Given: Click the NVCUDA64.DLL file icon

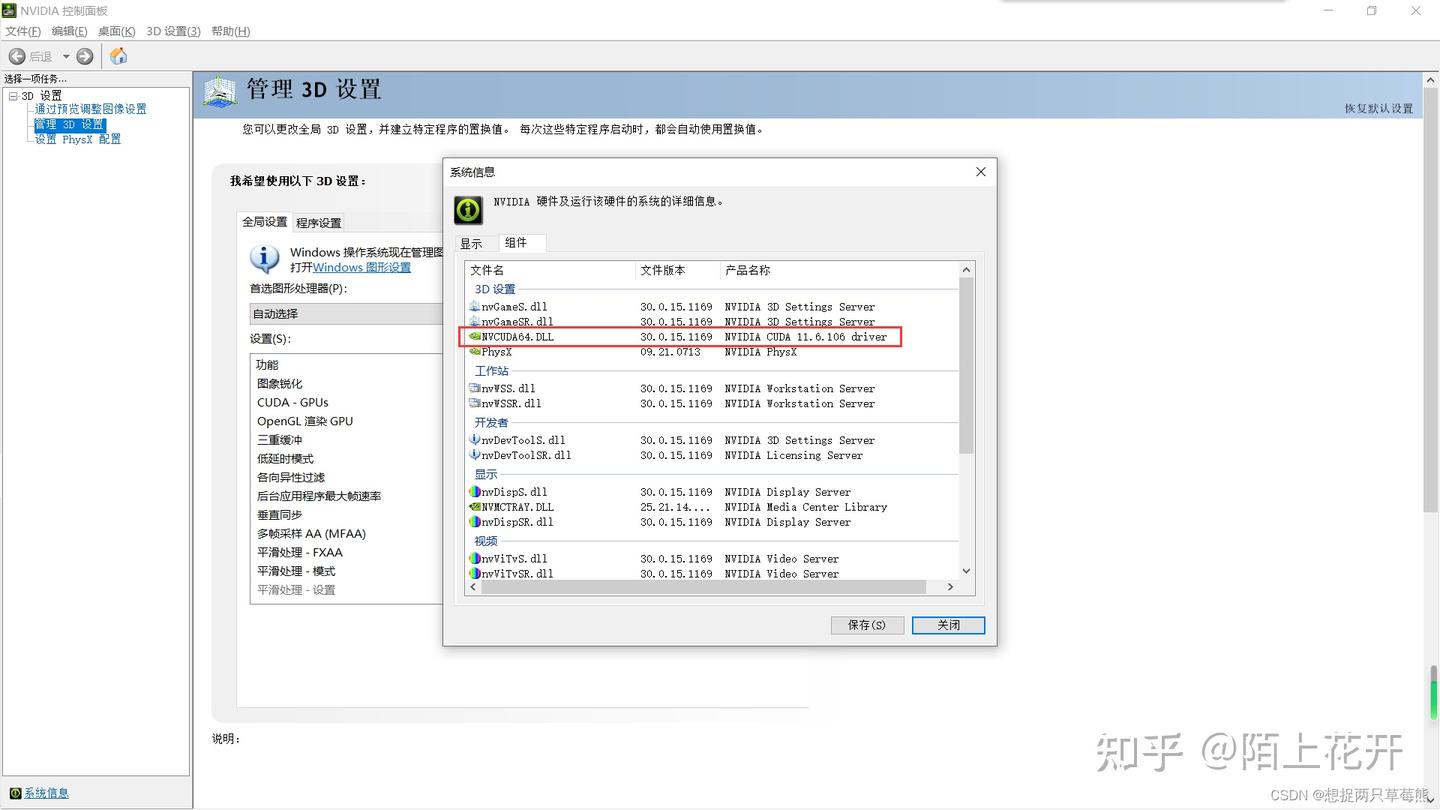Looking at the screenshot, I should [x=475, y=337].
